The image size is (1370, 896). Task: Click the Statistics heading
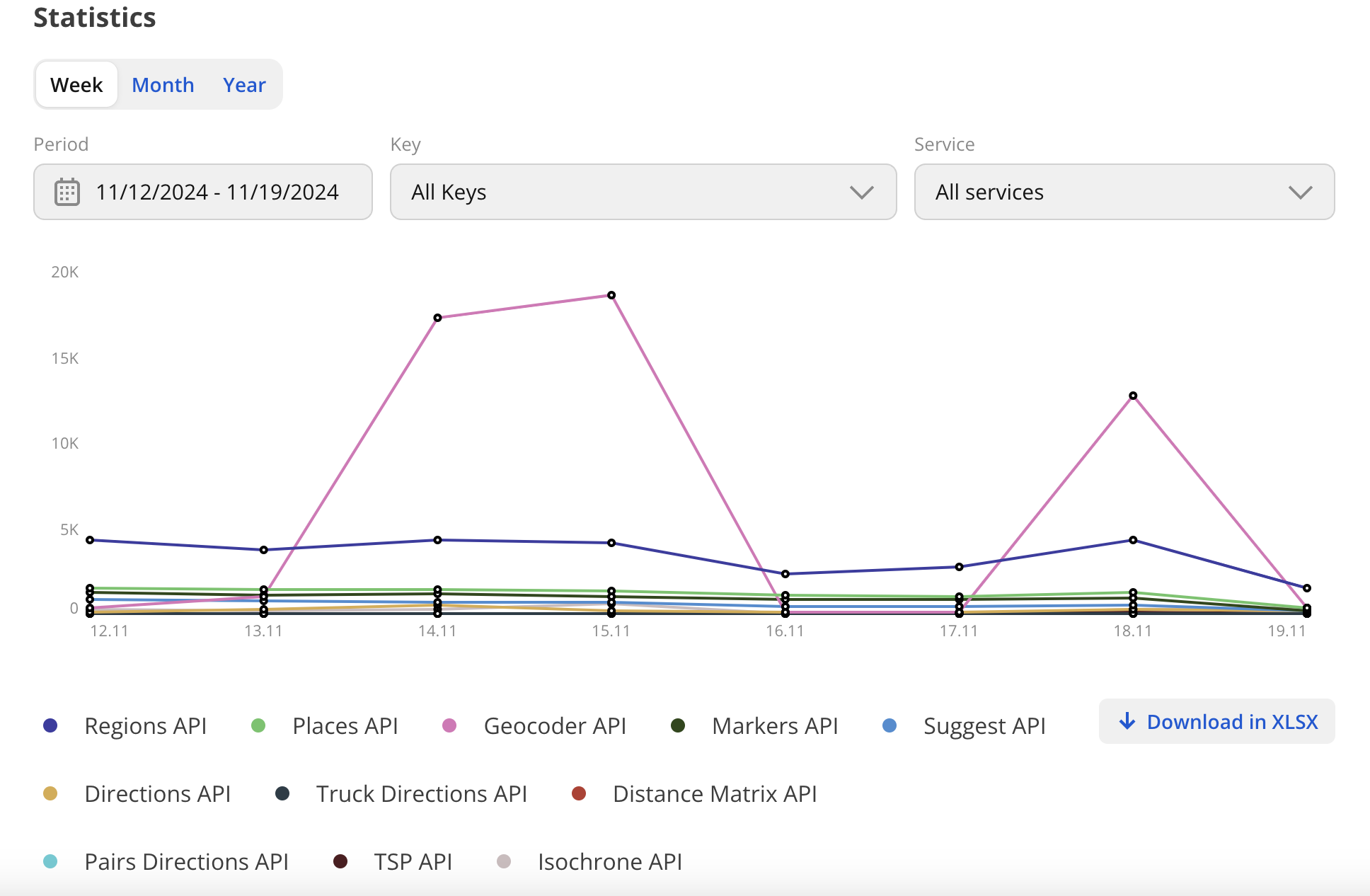click(95, 18)
